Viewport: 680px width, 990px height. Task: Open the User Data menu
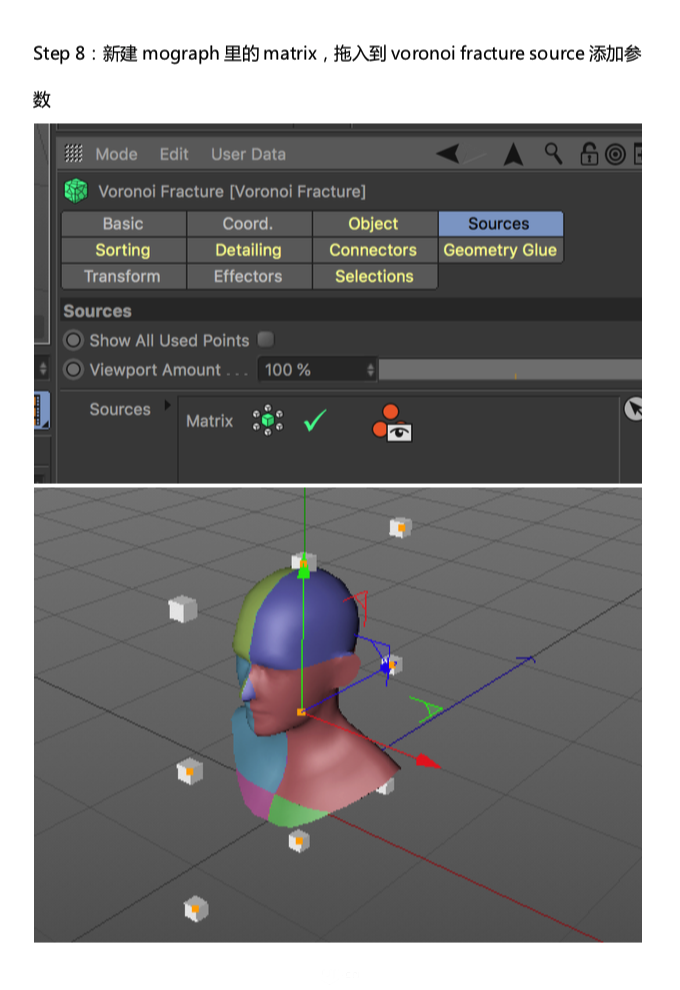pos(248,154)
